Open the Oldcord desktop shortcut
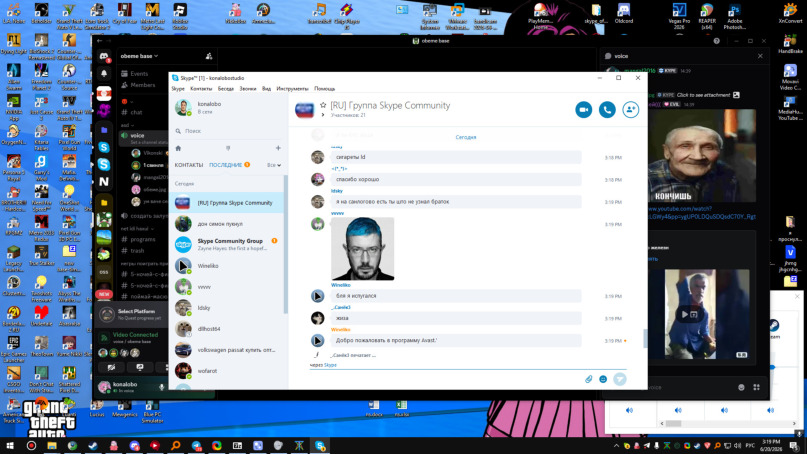This screenshot has height=454, width=807. [623, 14]
